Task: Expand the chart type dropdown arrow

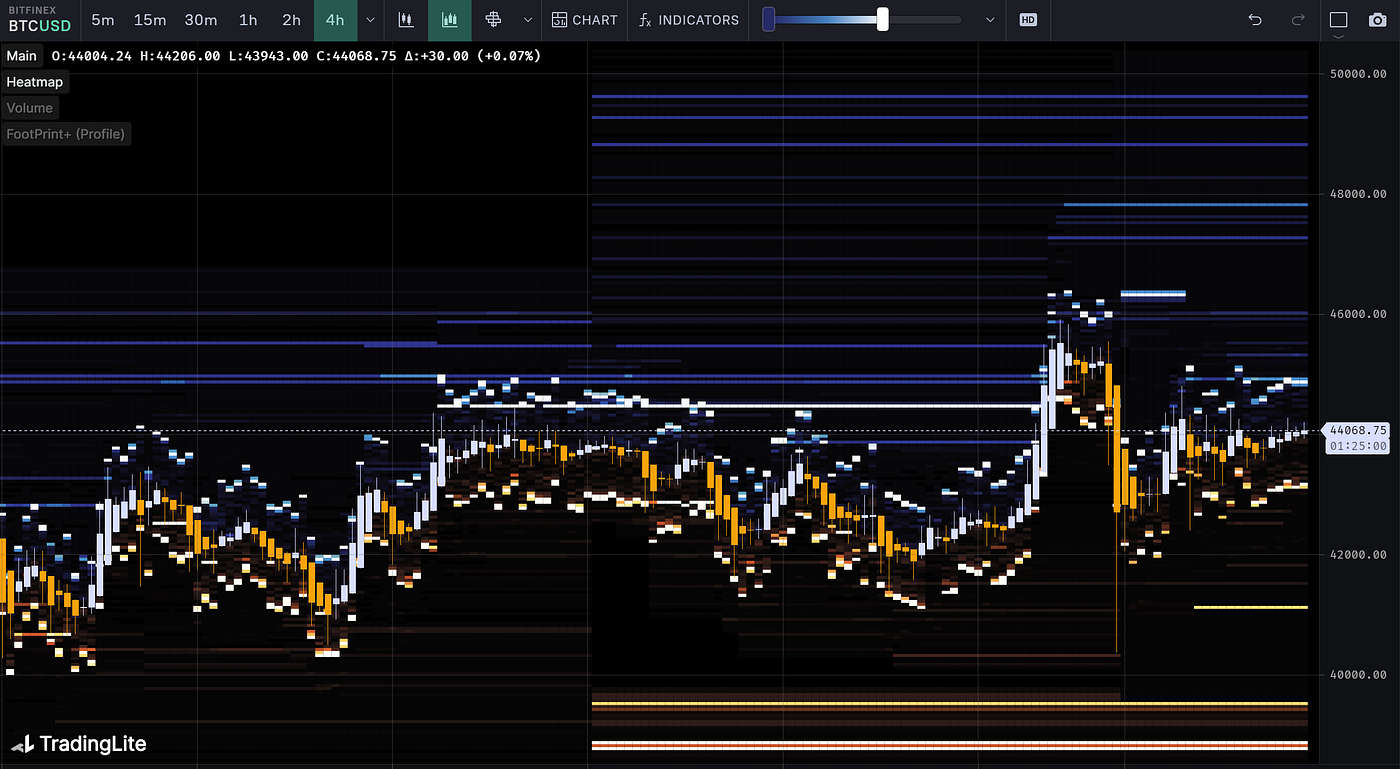Action: 528,20
